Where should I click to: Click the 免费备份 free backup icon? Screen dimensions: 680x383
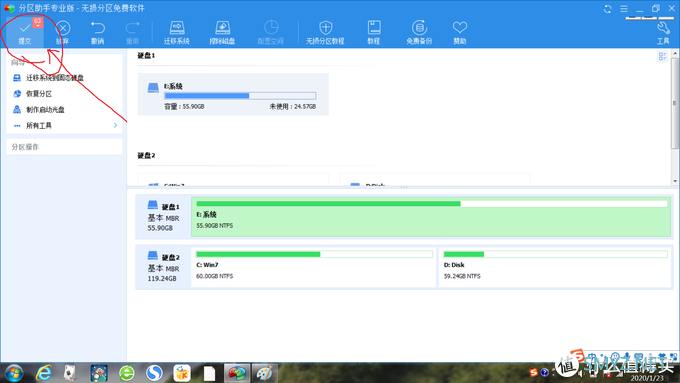pos(419,28)
